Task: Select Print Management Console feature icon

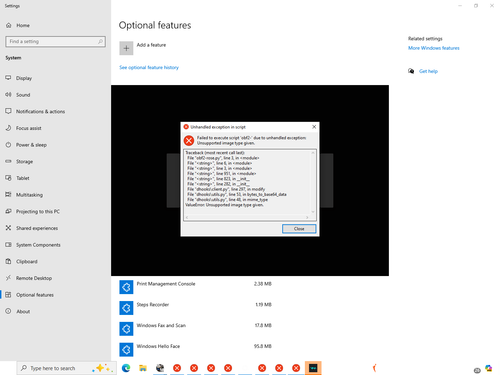Action: [x=126, y=287]
